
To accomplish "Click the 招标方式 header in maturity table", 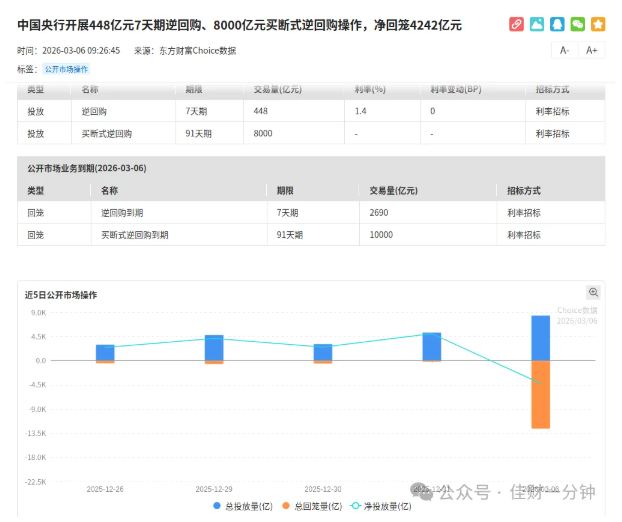I will click(x=524, y=191).
